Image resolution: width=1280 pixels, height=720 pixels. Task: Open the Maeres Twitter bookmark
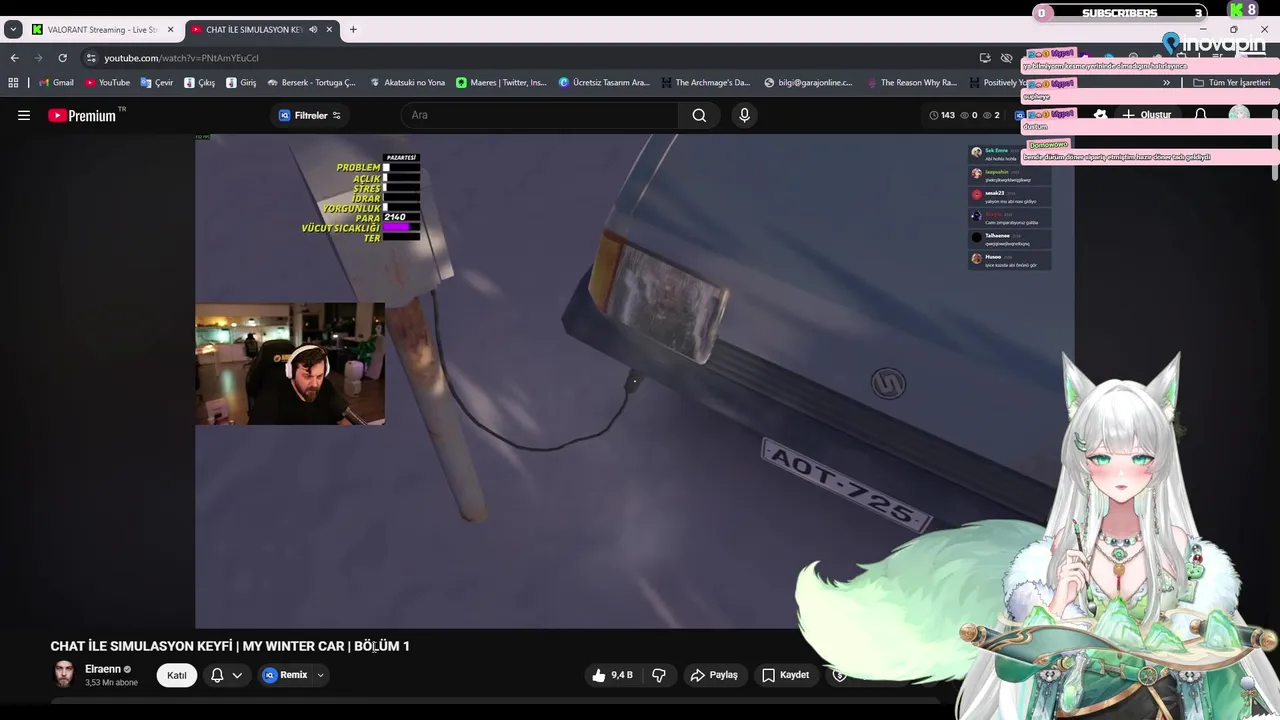pyautogui.click(x=501, y=82)
